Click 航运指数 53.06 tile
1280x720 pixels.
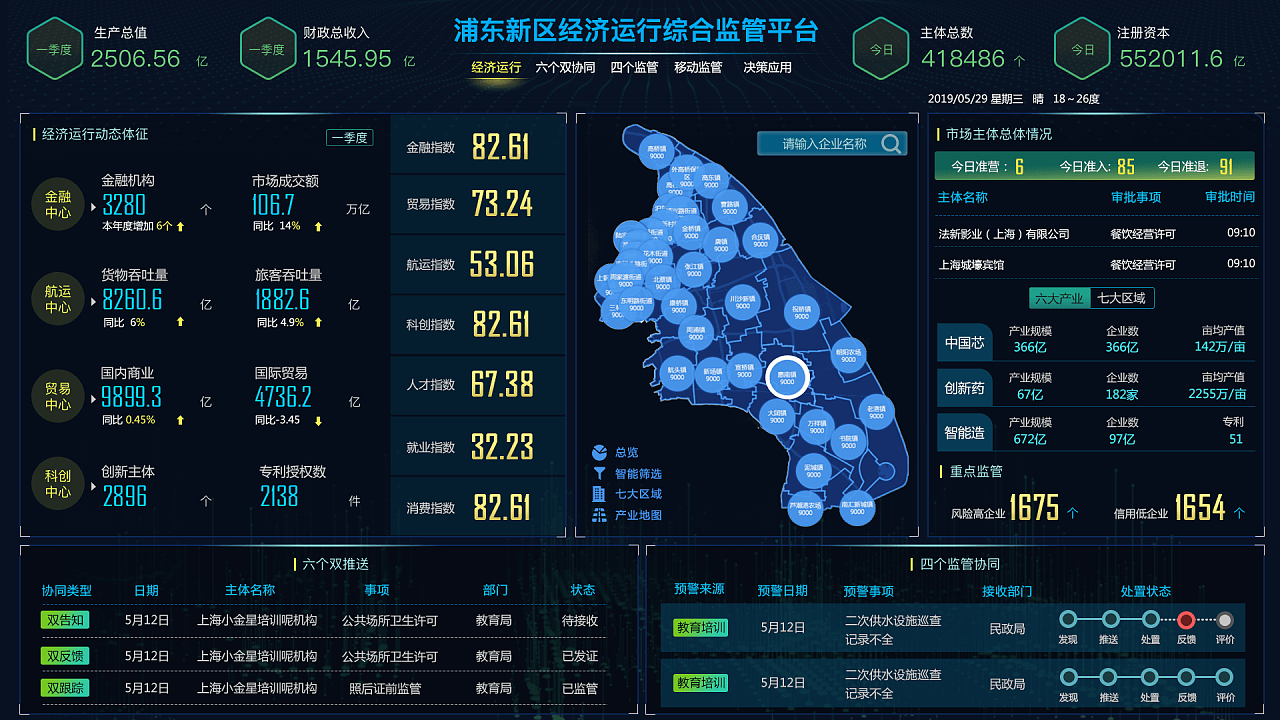(x=478, y=264)
